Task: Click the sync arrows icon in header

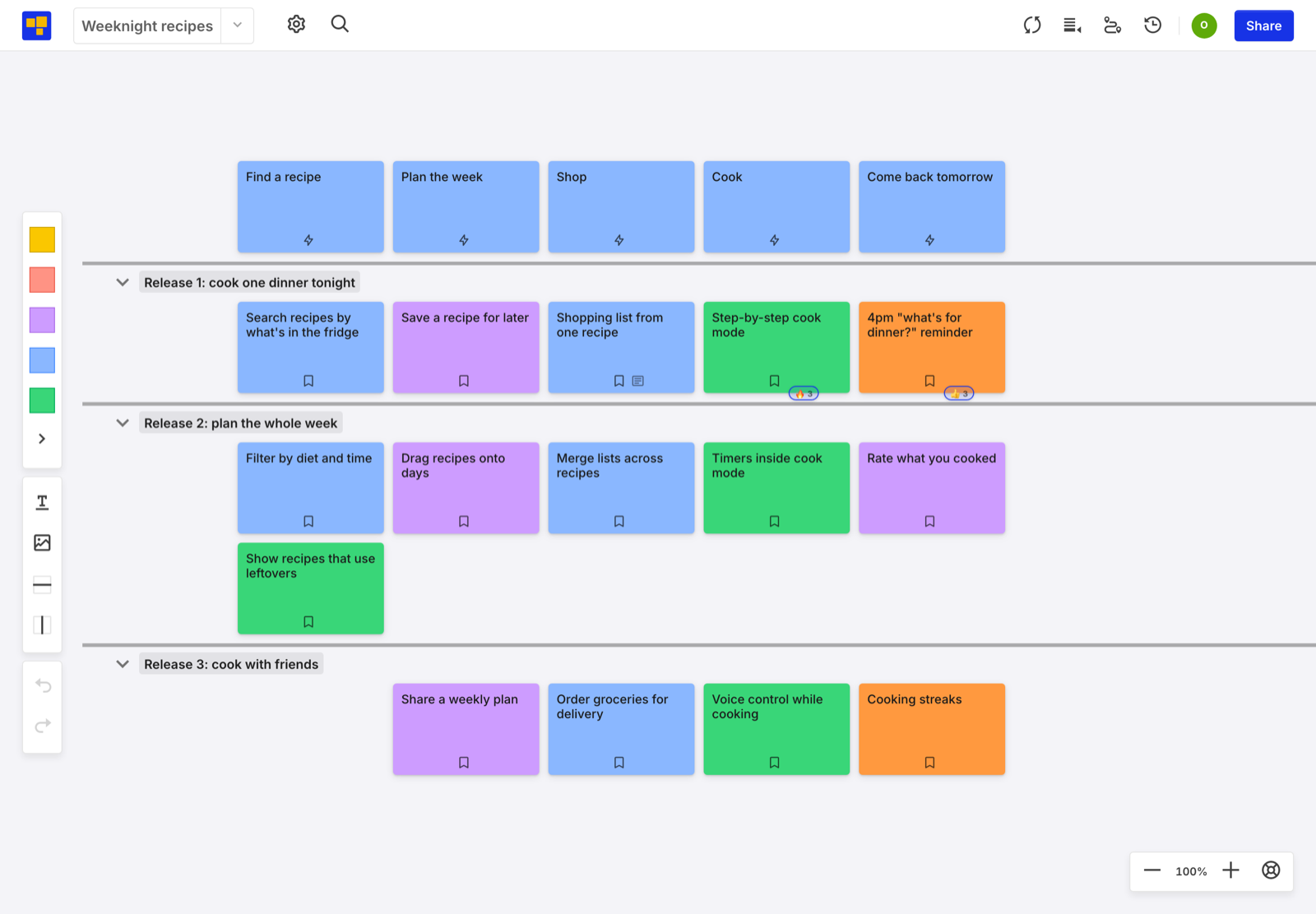Action: pyautogui.click(x=1032, y=26)
